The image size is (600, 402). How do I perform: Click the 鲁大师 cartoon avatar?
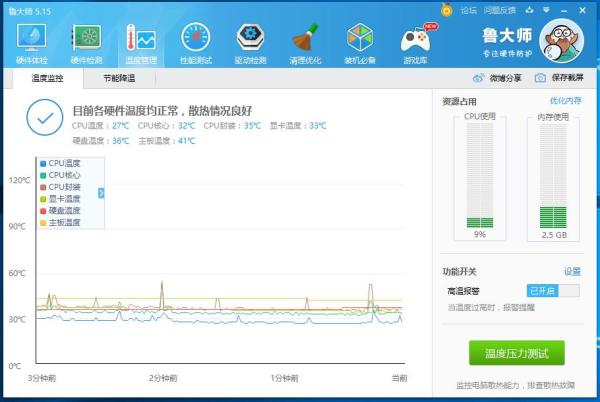click(x=561, y=41)
